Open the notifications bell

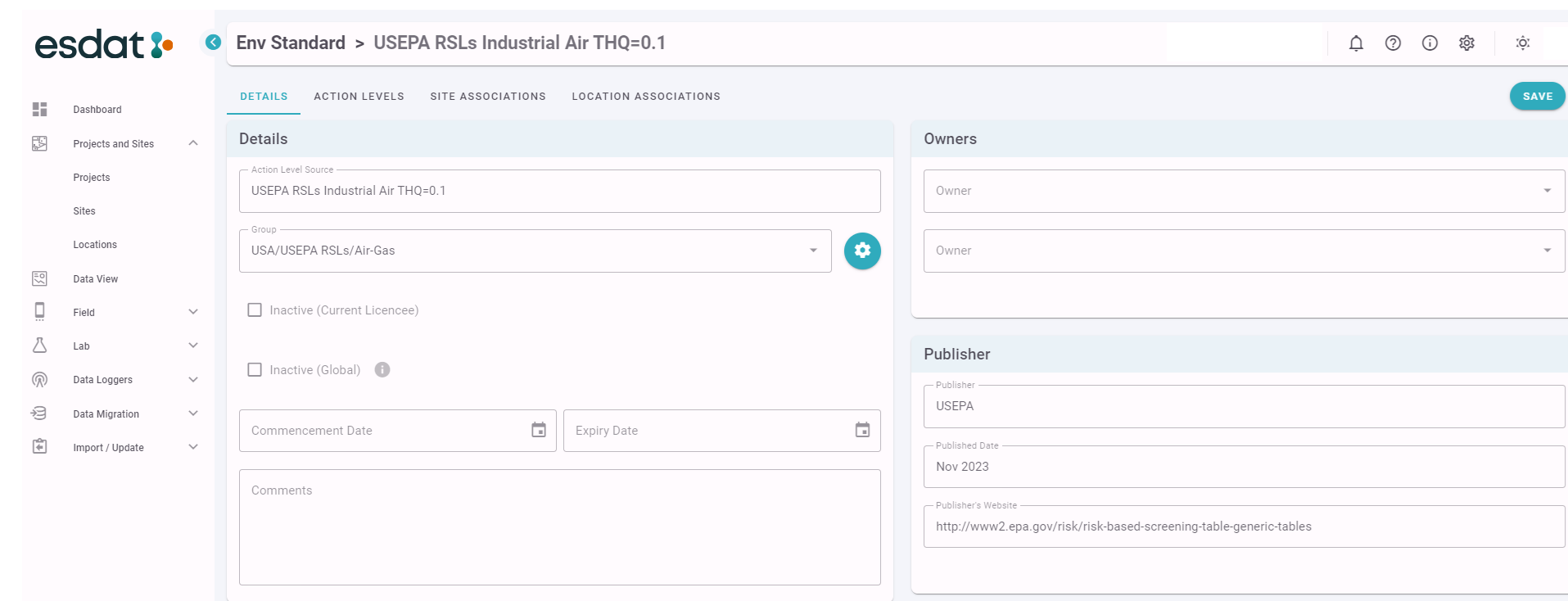click(1356, 43)
